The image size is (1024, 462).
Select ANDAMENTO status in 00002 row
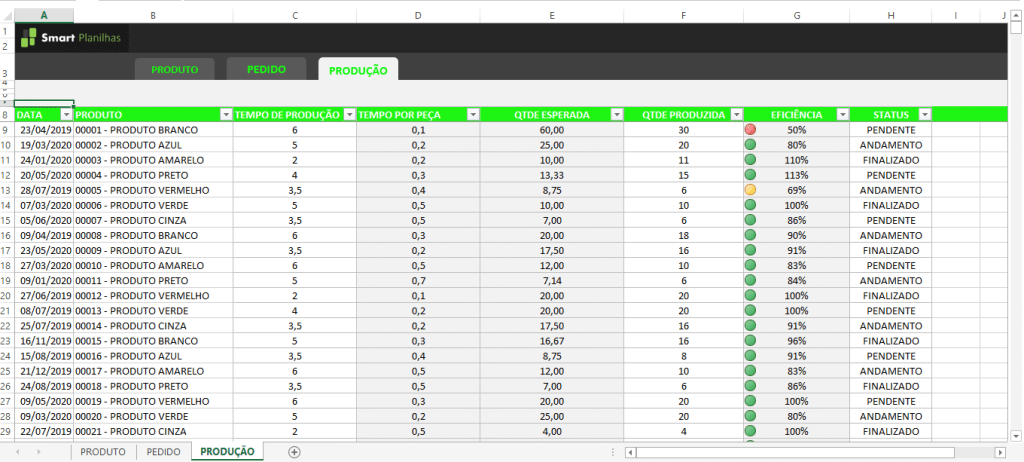[x=891, y=145]
